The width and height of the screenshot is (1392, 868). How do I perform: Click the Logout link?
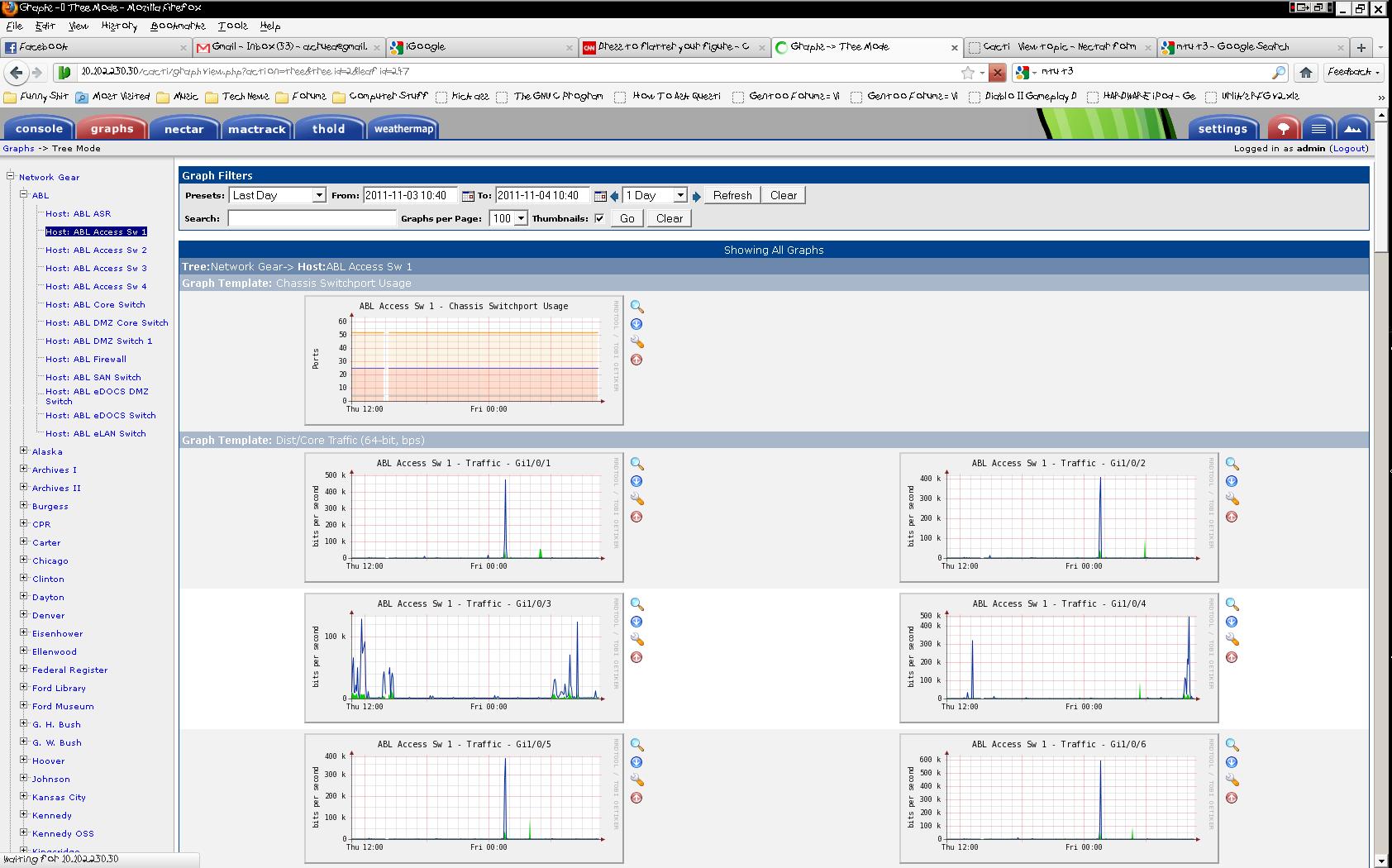[x=1349, y=148]
